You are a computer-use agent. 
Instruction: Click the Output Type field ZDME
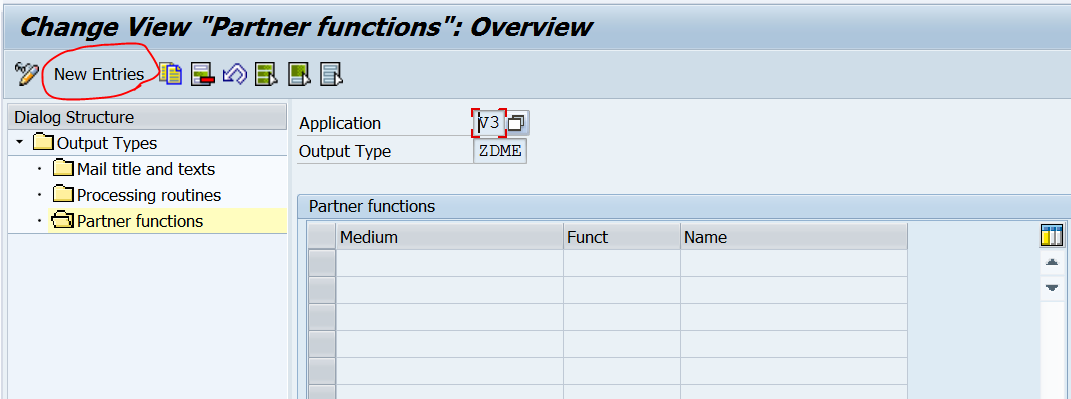pos(500,151)
